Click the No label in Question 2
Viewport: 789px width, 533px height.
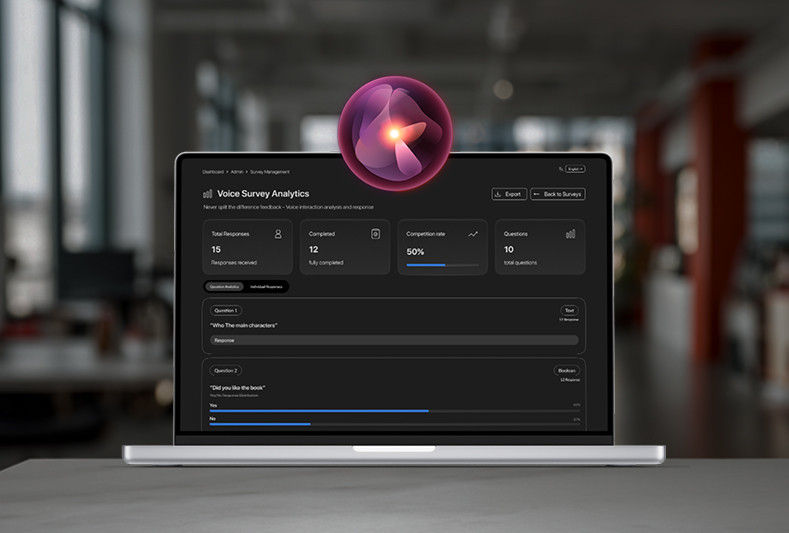[212, 419]
